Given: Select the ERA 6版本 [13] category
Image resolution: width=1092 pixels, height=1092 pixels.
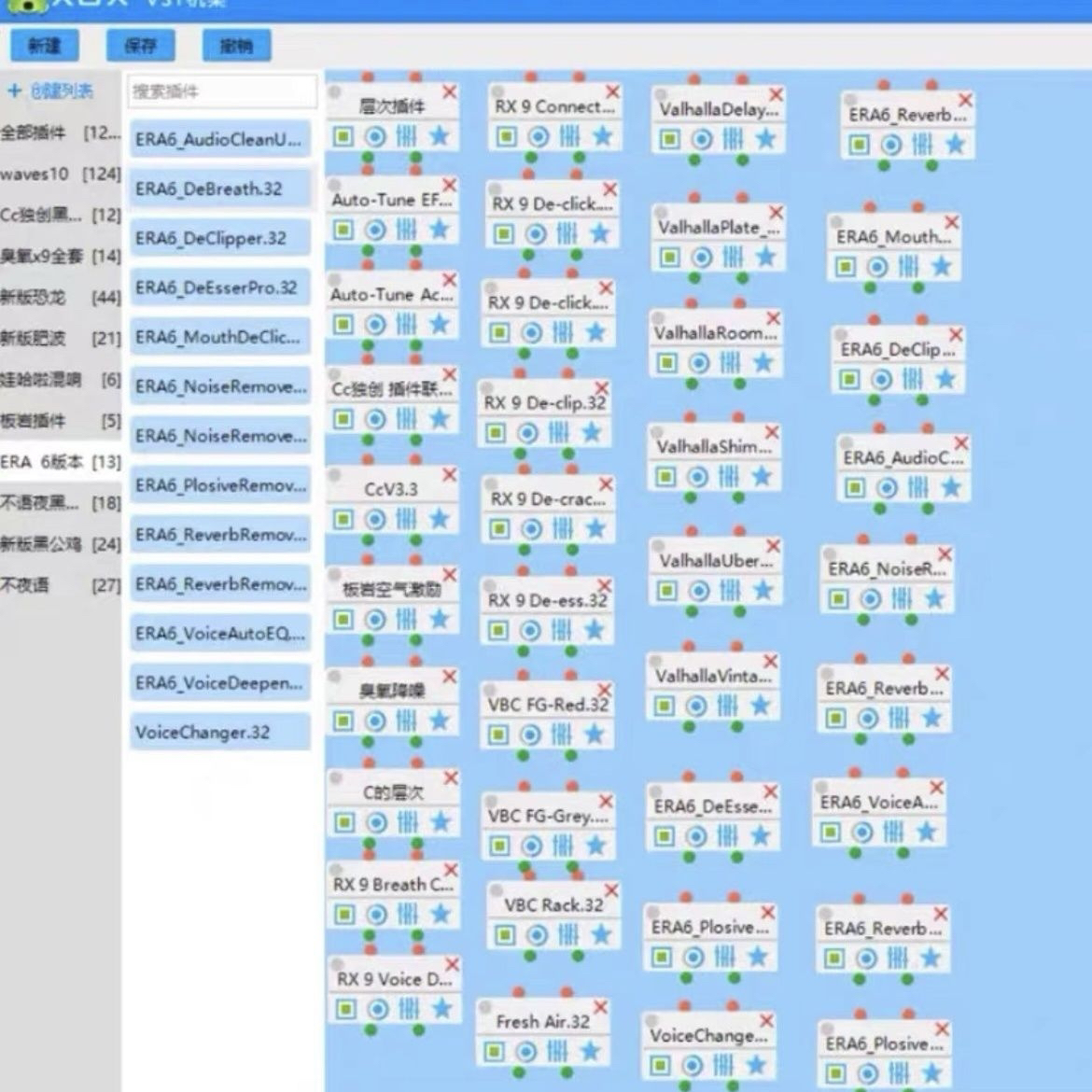Looking at the screenshot, I should coord(61,462).
